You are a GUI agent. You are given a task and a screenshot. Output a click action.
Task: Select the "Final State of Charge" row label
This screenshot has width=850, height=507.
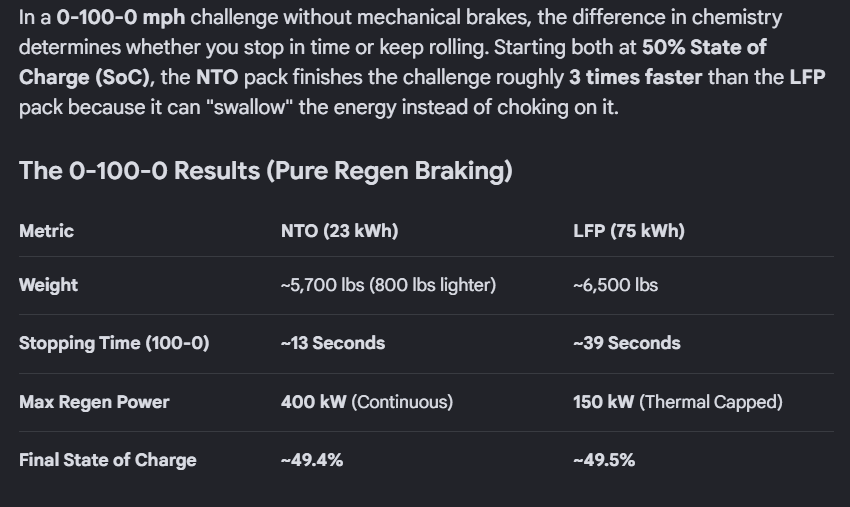tap(107, 460)
